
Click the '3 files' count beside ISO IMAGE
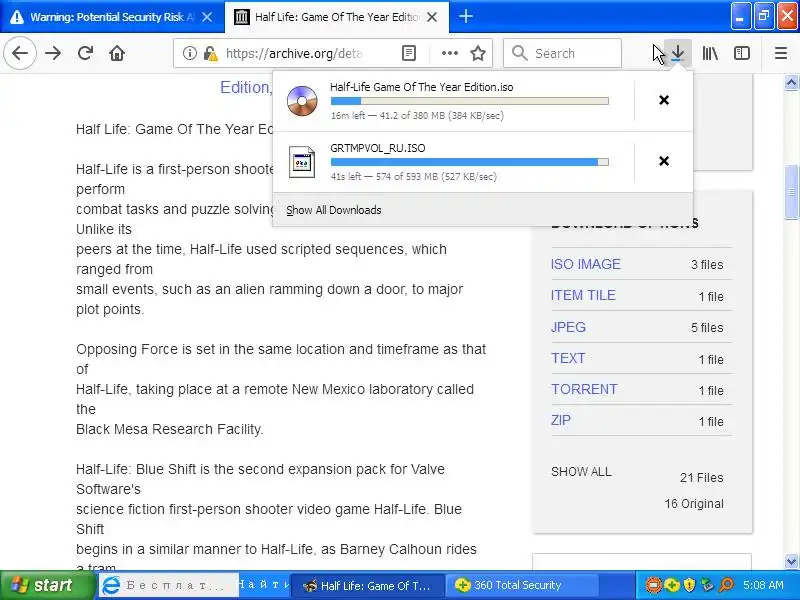tap(707, 265)
